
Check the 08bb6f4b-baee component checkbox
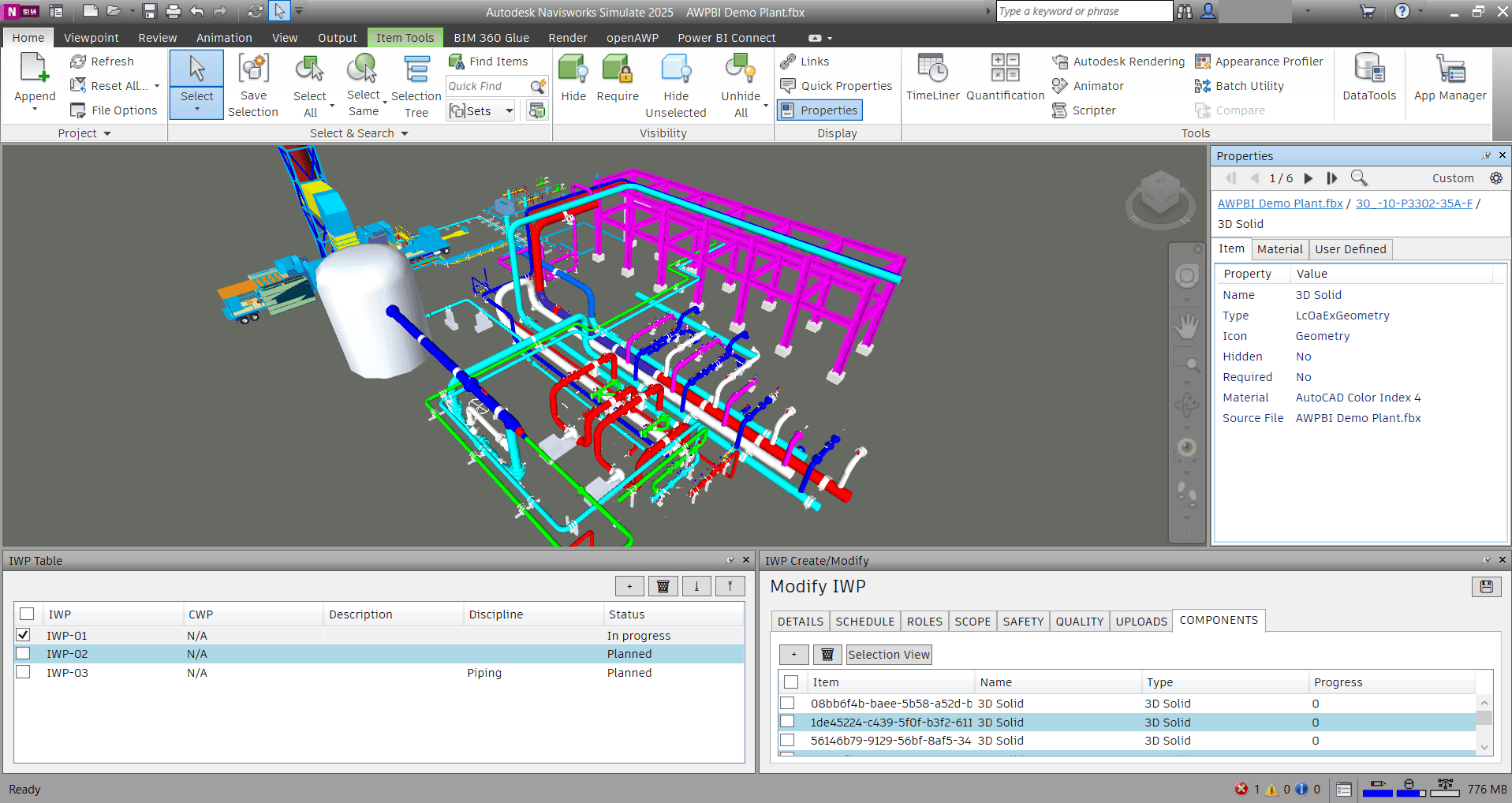click(x=787, y=703)
